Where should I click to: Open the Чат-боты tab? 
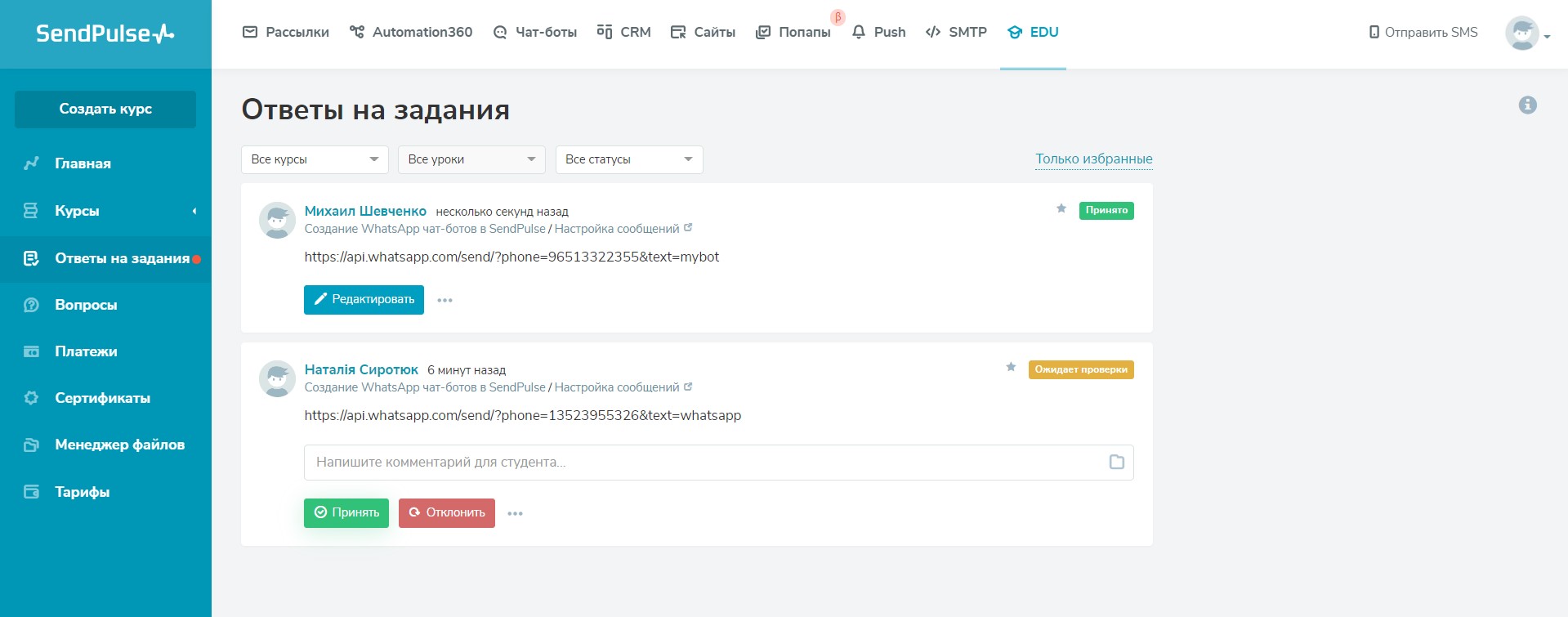click(535, 33)
